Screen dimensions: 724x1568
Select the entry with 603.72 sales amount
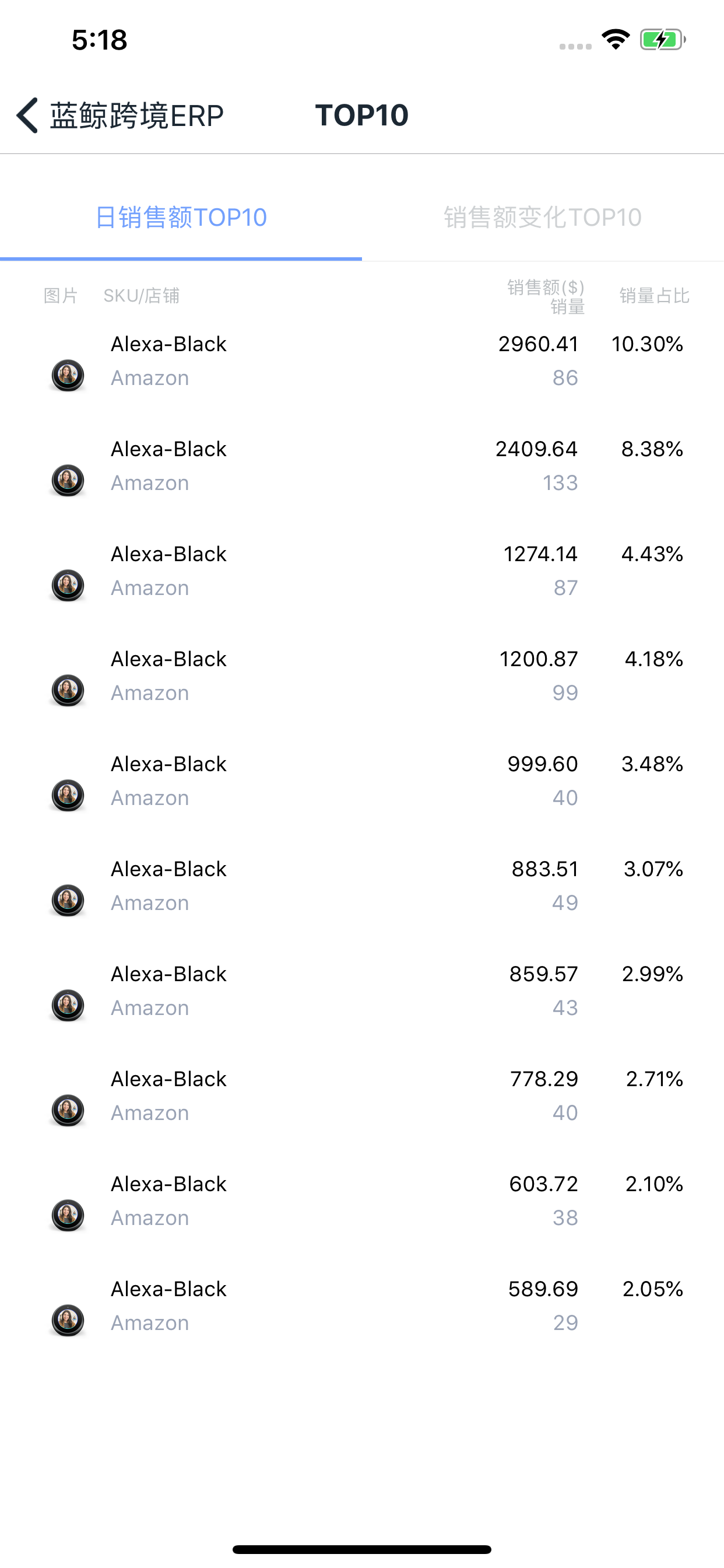pos(362,1200)
